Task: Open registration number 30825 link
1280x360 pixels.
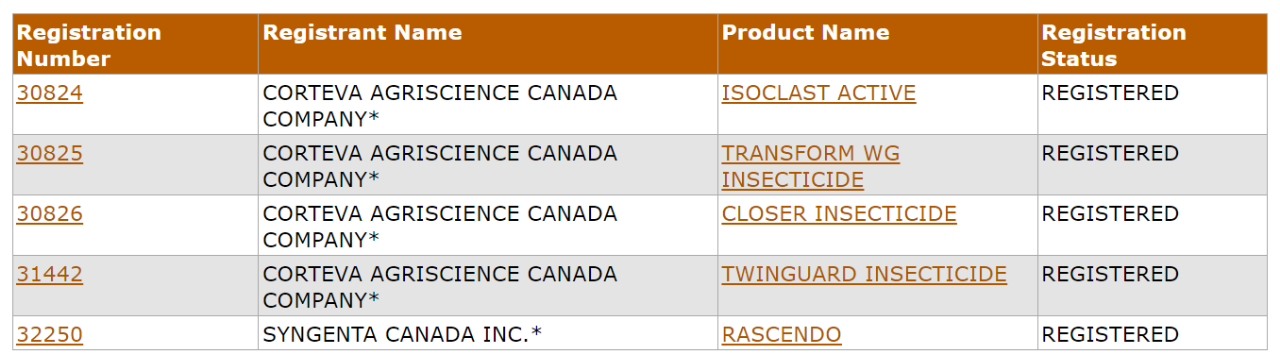Action: pos(49,154)
